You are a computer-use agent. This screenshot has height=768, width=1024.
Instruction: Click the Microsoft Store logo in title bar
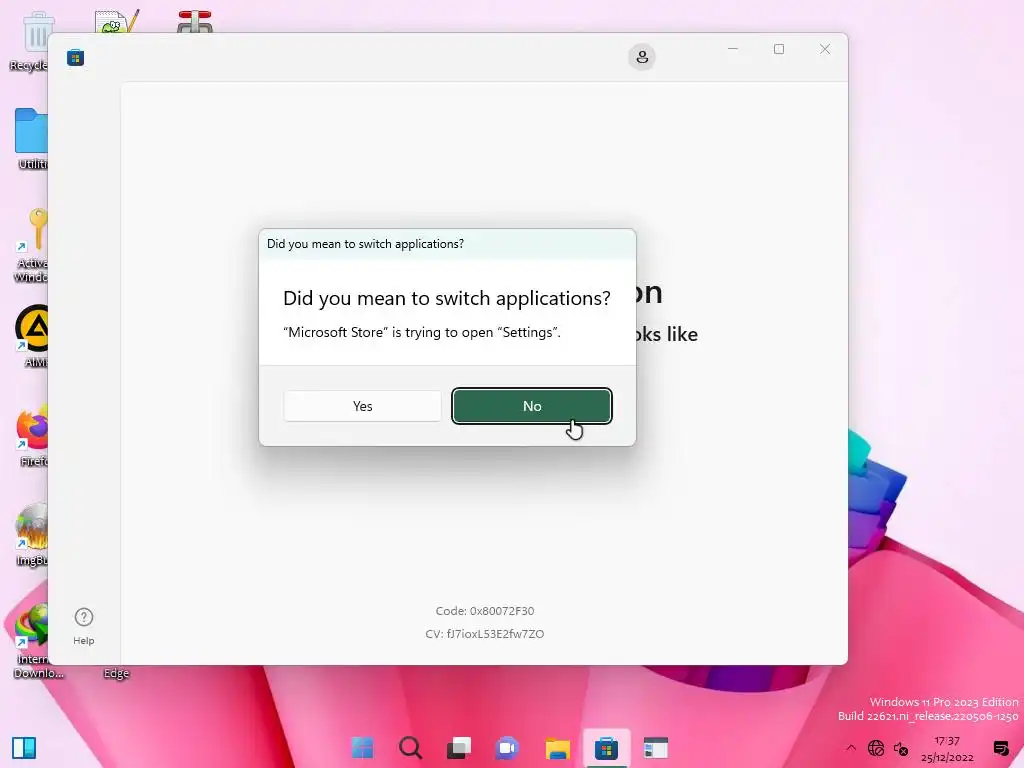76,57
